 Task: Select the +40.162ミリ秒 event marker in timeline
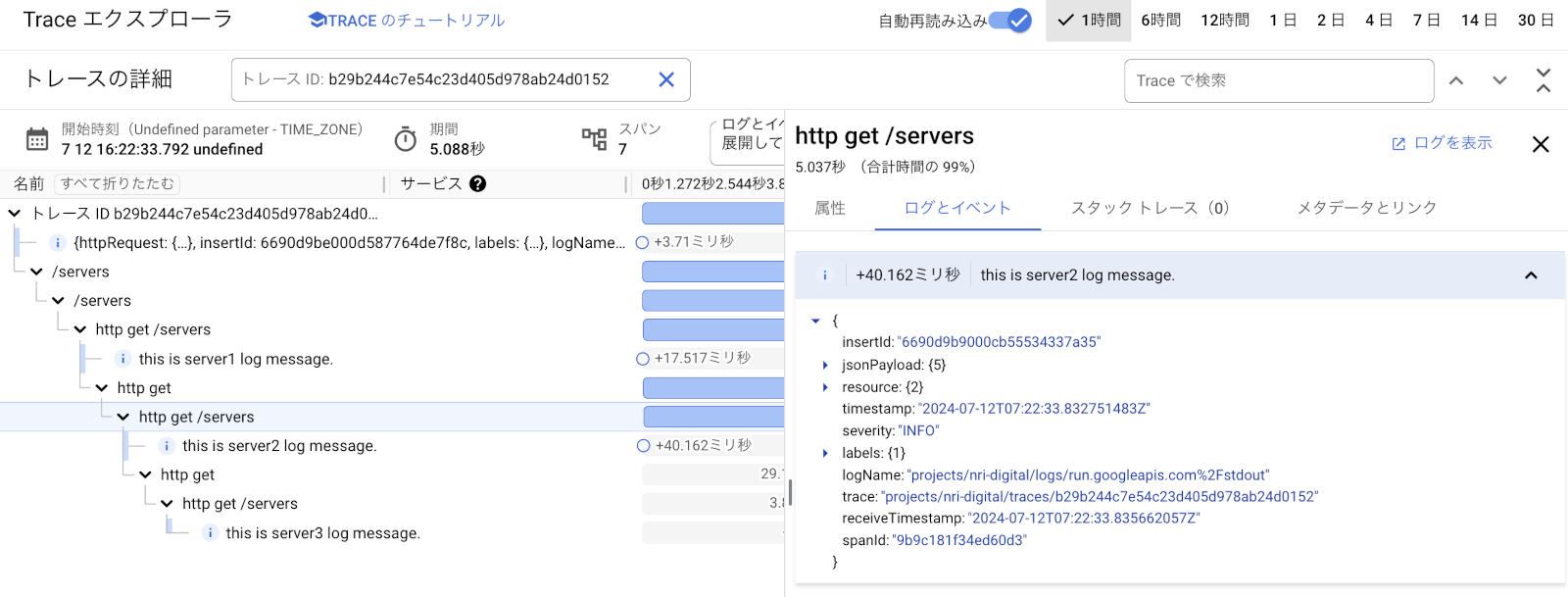pyautogui.click(x=643, y=446)
